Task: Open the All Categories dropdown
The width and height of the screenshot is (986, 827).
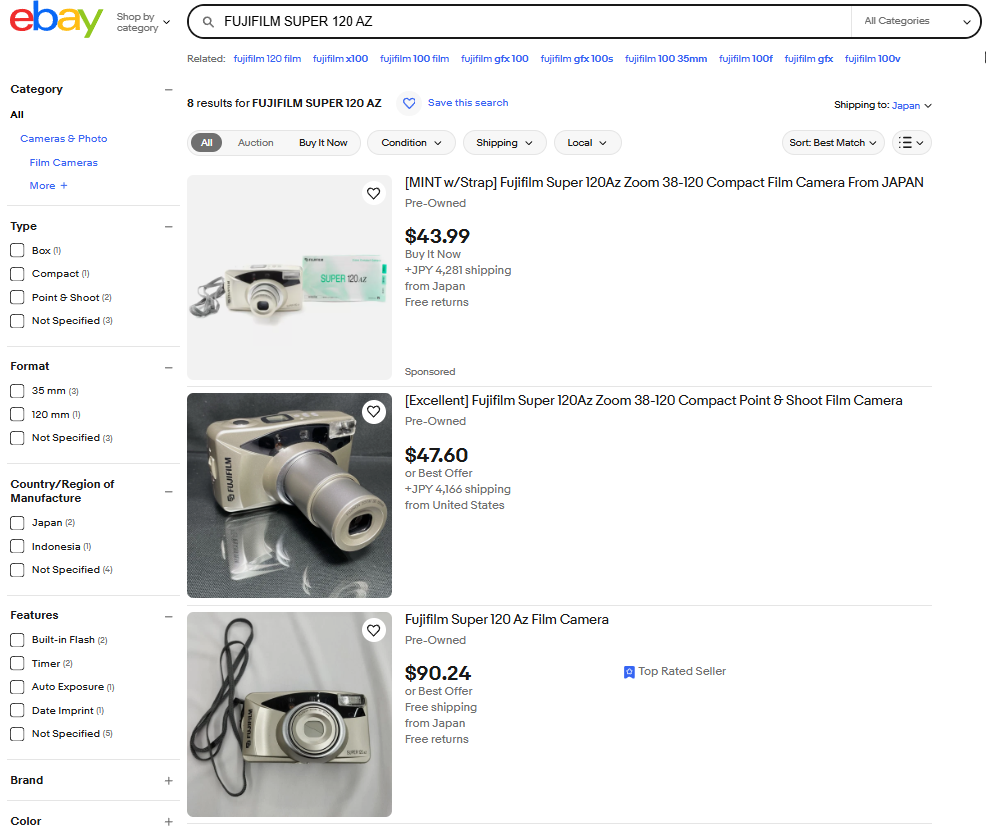Action: (916, 21)
